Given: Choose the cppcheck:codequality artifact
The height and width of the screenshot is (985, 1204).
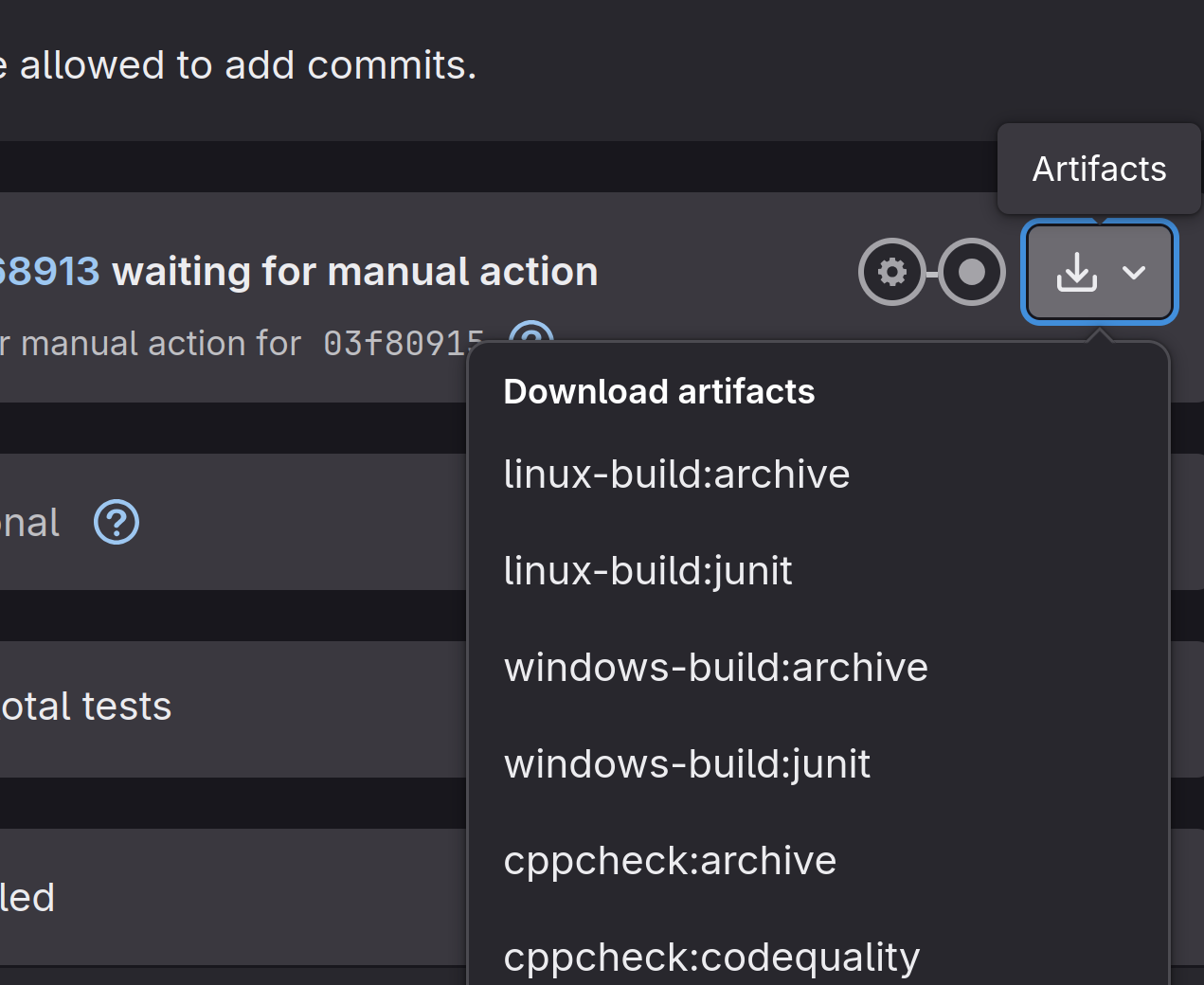Looking at the screenshot, I should tap(711, 958).
